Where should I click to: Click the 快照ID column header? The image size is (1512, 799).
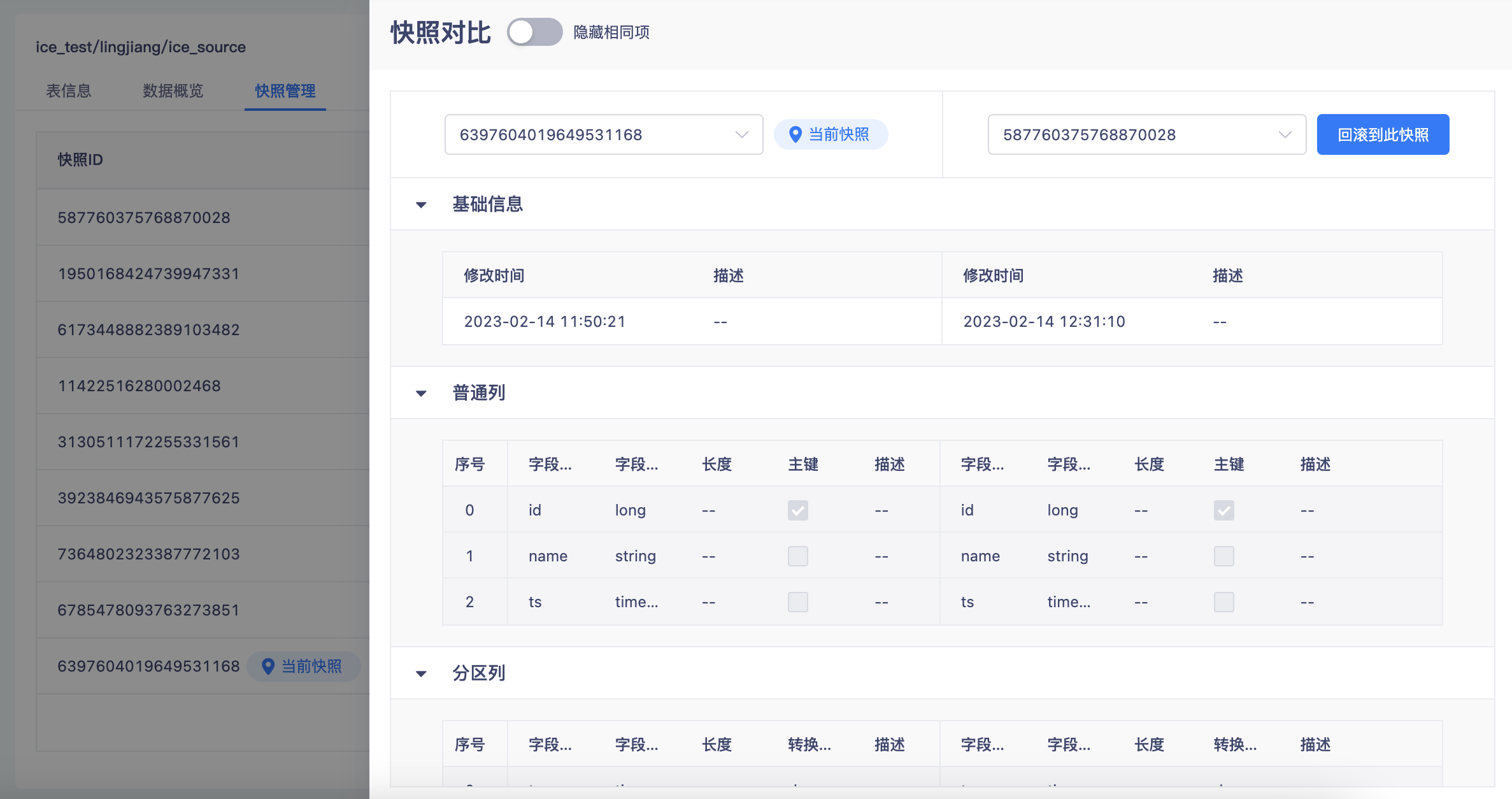coord(80,159)
